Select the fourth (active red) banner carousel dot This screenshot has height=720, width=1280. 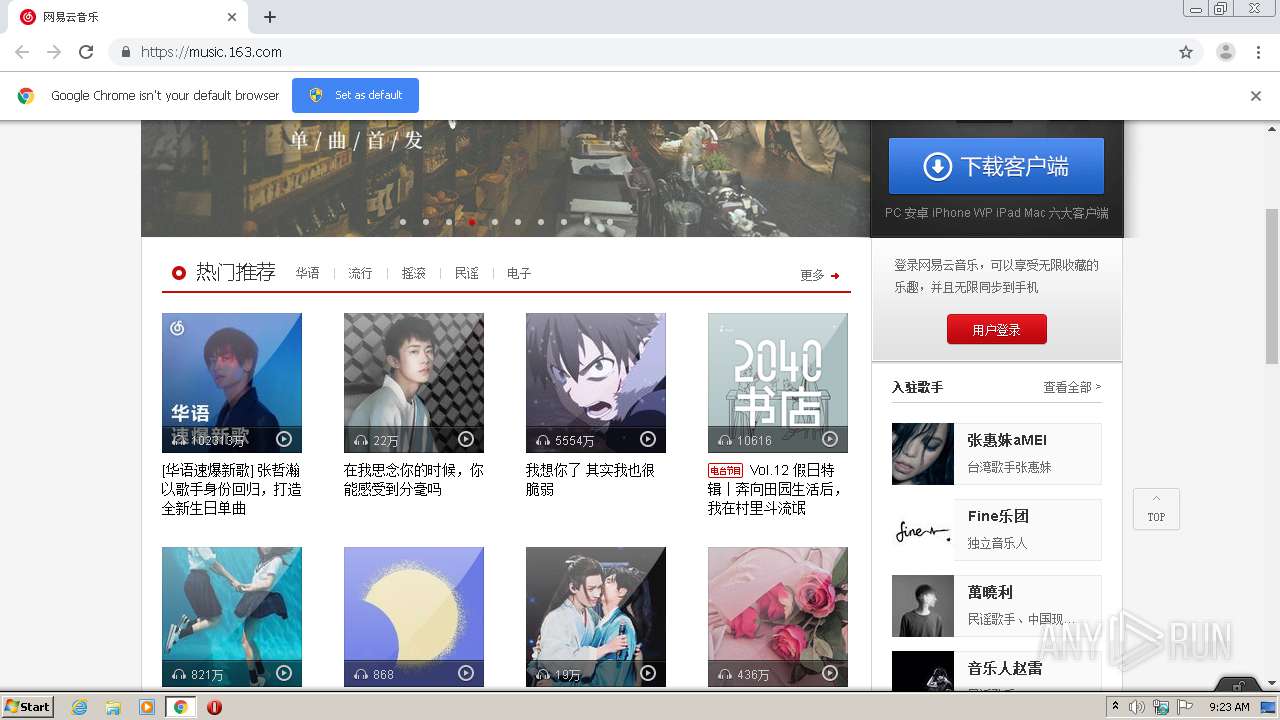[x=472, y=222]
